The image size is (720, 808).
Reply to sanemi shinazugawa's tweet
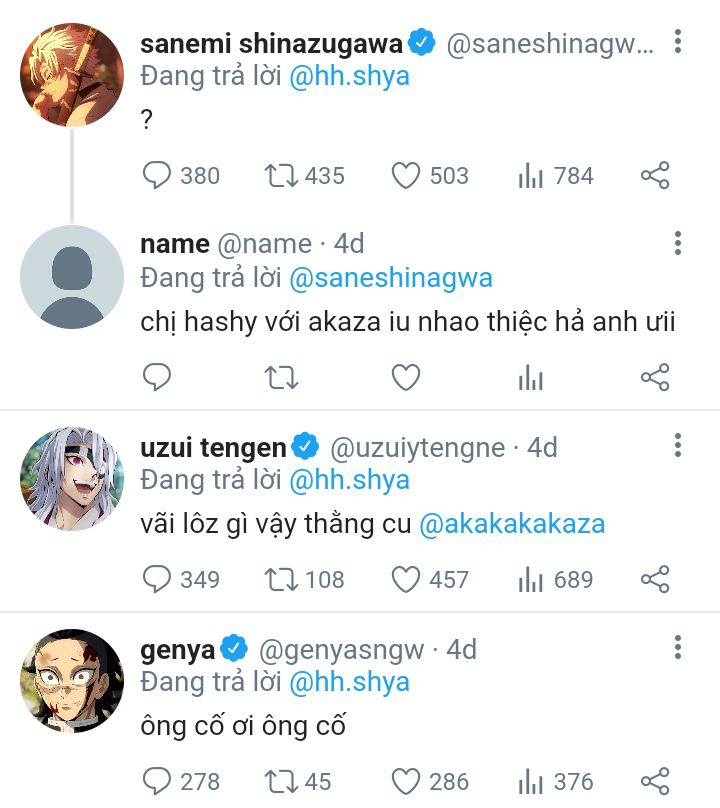[158, 177]
